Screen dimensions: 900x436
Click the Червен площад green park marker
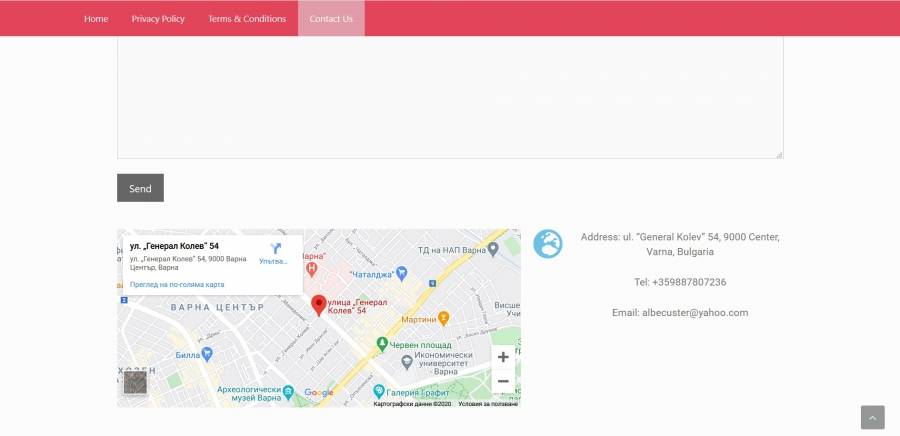382,343
